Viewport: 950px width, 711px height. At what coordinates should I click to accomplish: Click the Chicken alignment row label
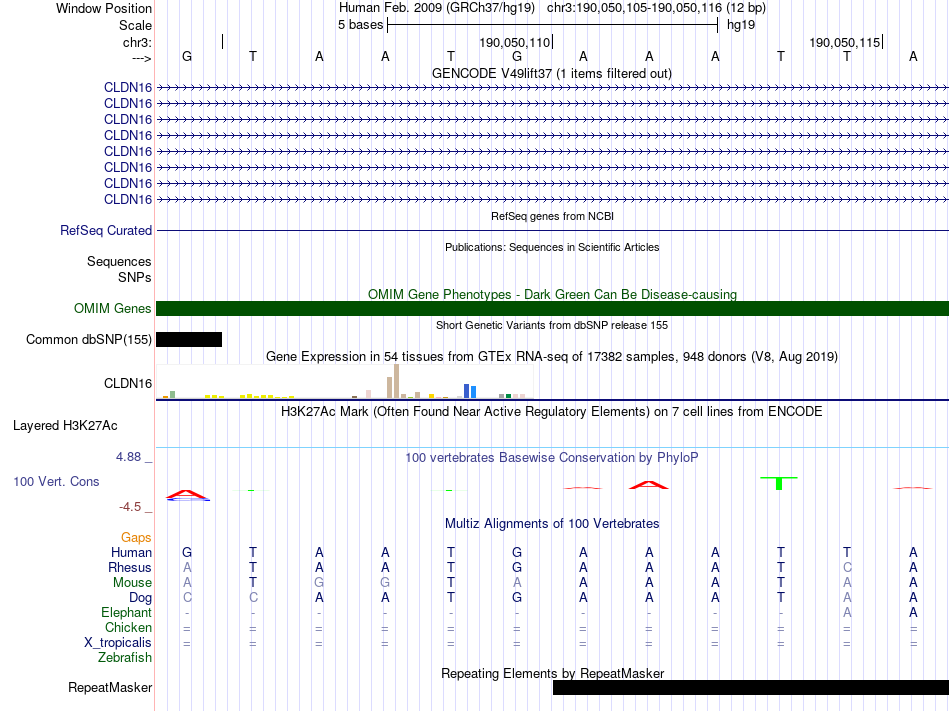pos(128,627)
